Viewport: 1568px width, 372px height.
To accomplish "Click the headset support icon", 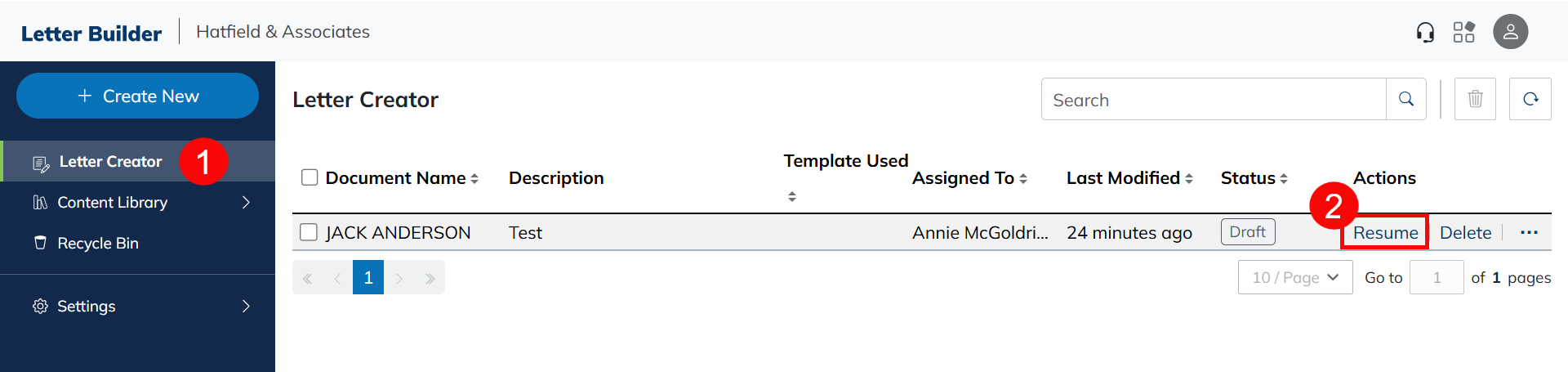I will pos(1425,32).
